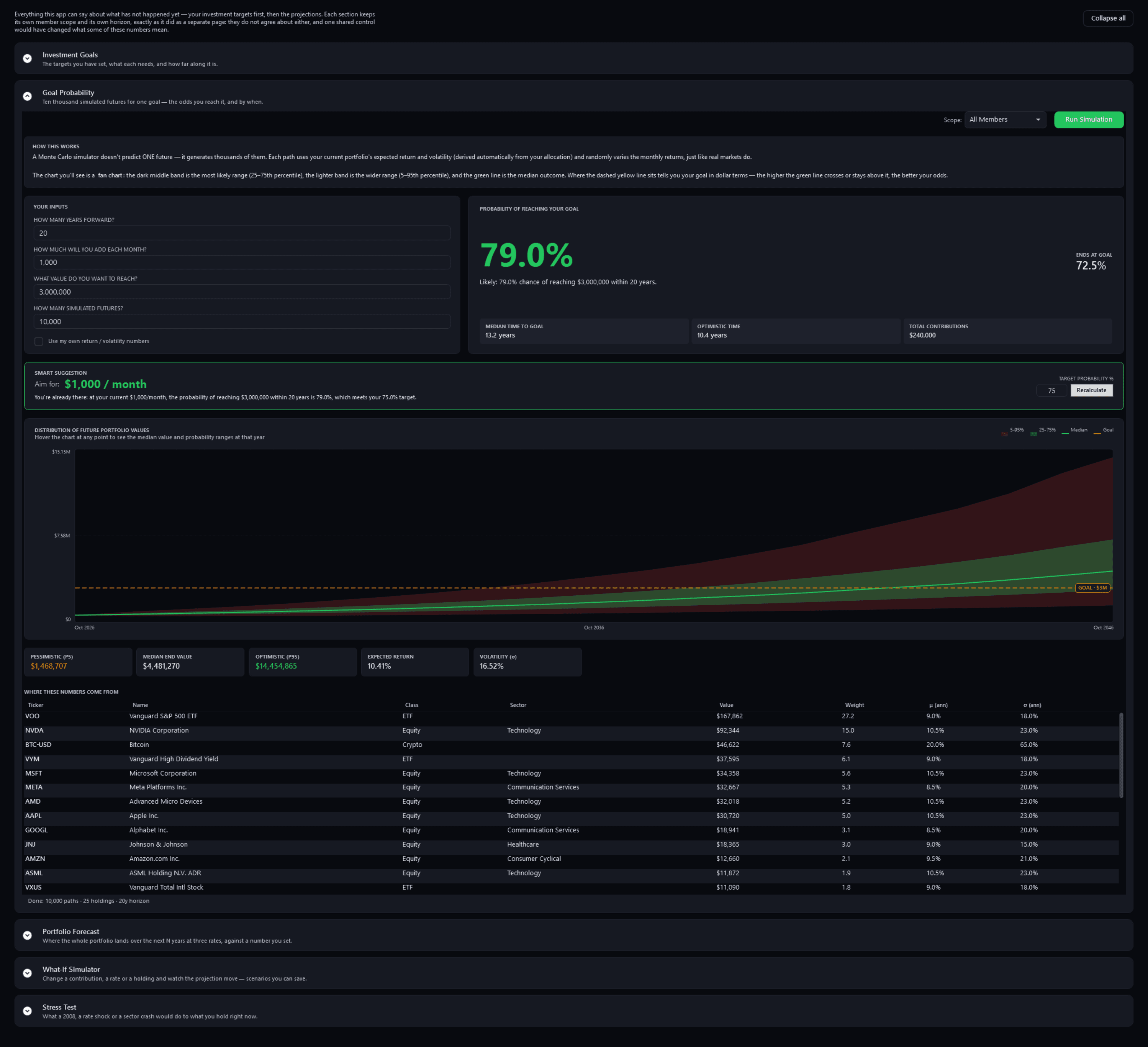
Task: Click Microsoft Corporation in holdings table
Action: point(163,773)
